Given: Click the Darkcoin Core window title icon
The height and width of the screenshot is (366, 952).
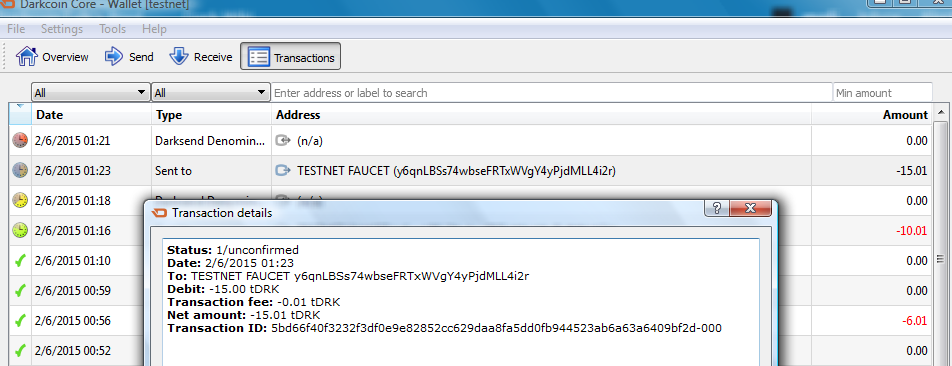Looking at the screenshot, I should click(x=8, y=5).
